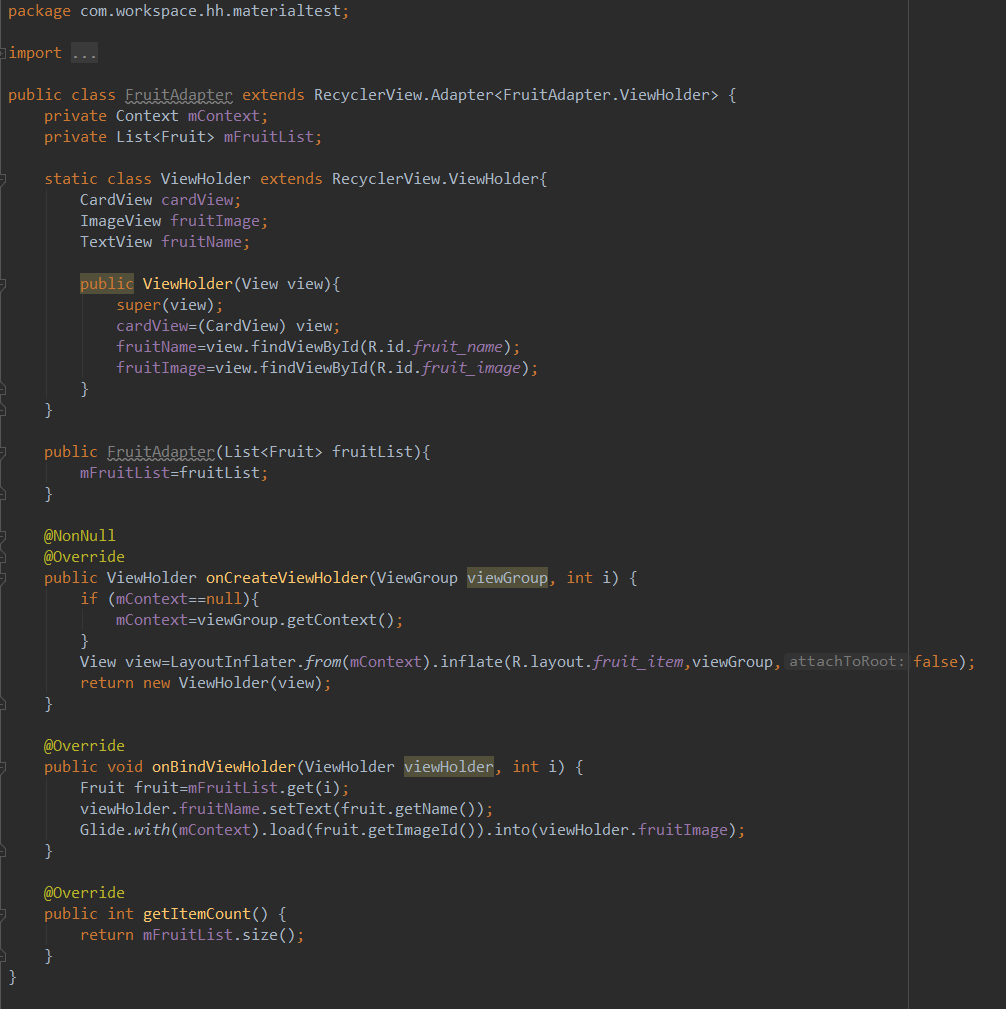
Task: Click the fruitName field in TextView declaration
Action: (x=201, y=242)
